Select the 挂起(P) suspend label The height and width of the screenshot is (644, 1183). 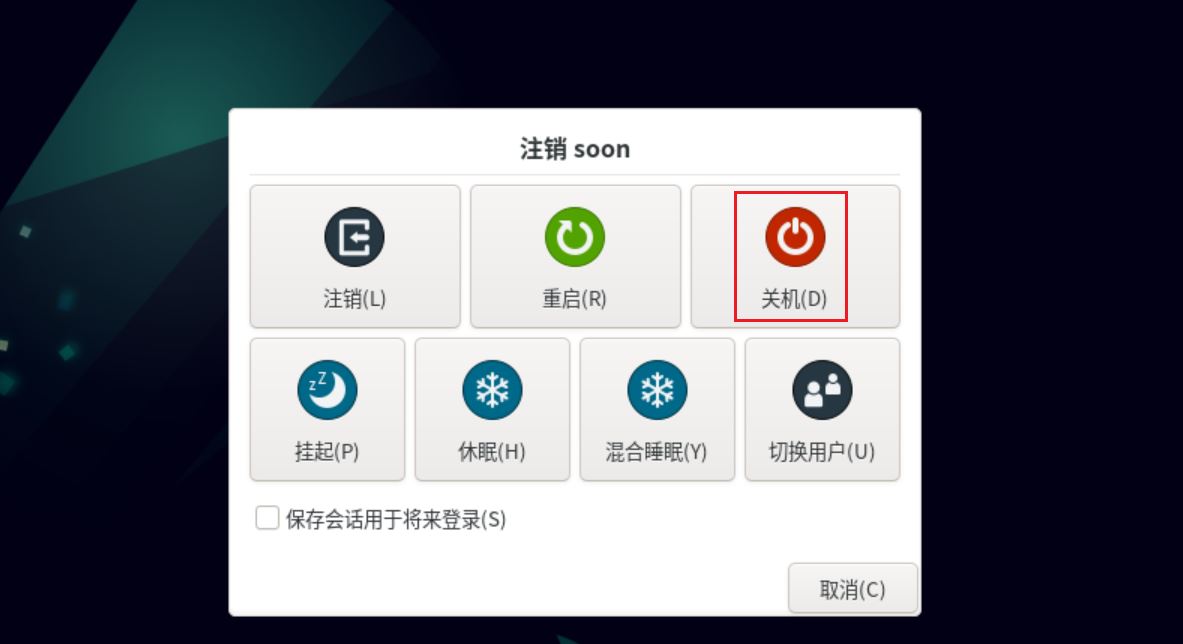point(327,452)
